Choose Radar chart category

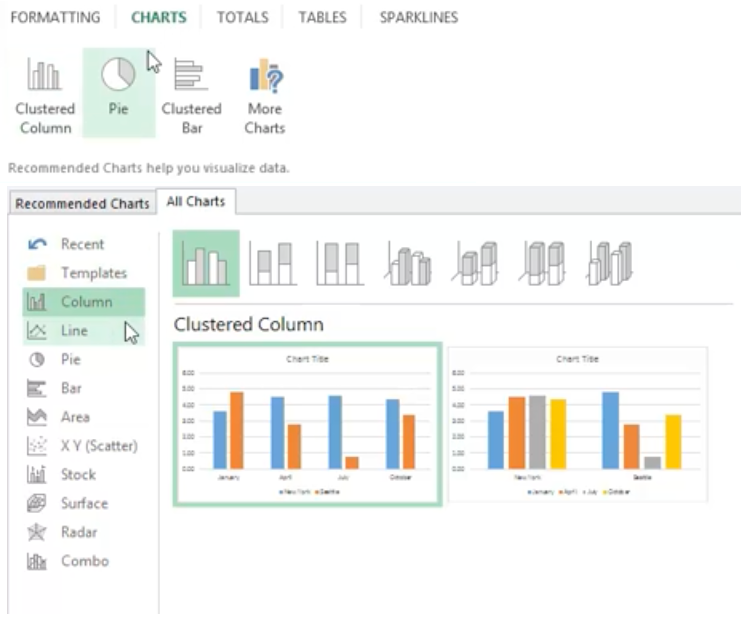(x=84, y=532)
